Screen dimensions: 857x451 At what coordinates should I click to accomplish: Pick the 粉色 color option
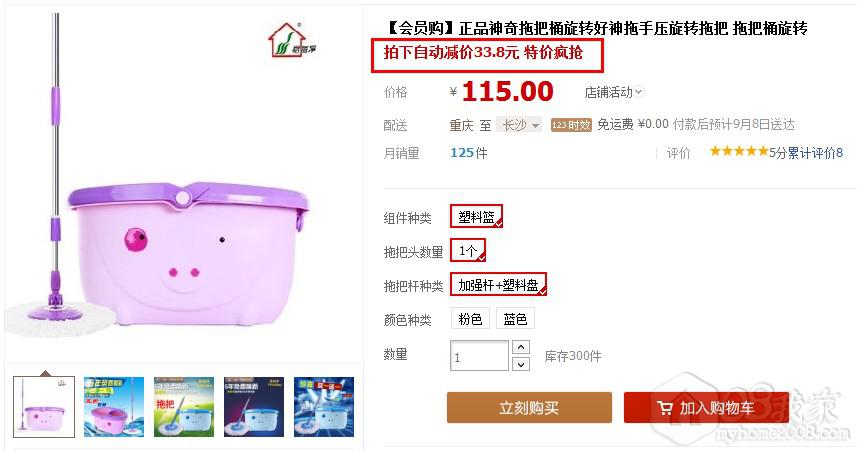coord(470,319)
